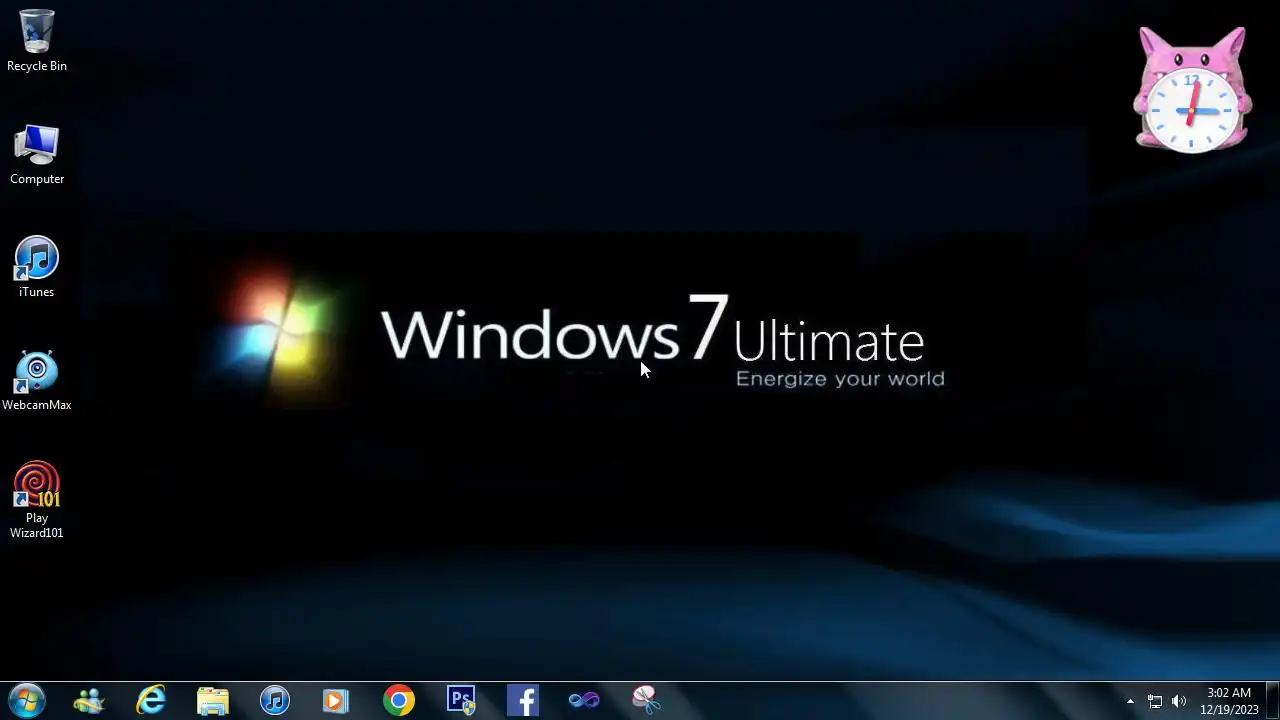The width and height of the screenshot is (1280, 720).
Task: Select the Play Wizard101 desktop shortcut
Action: click(x=37, y=500)
